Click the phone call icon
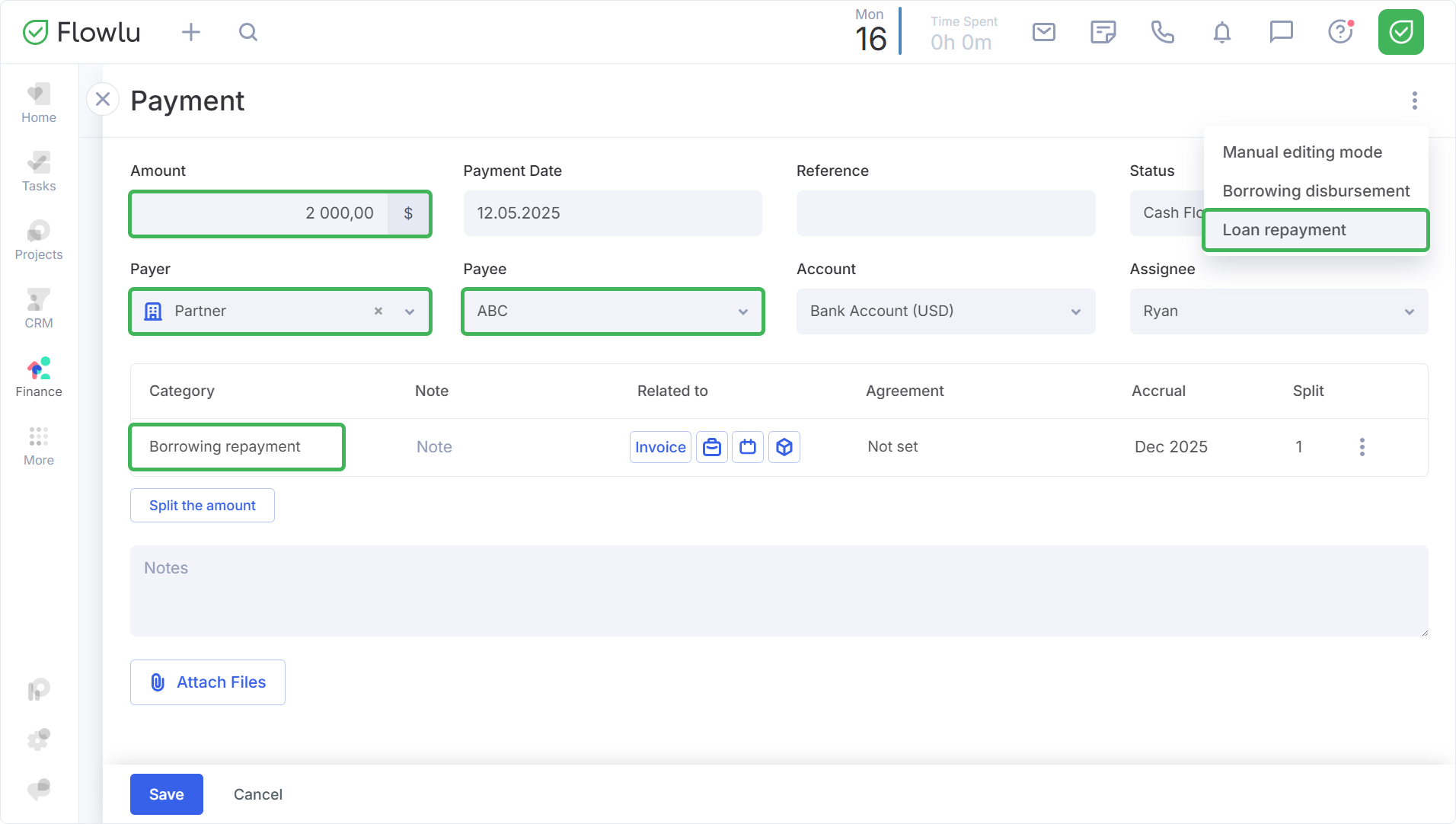Viewport: 1456px width, 824px height. pos(1162,32)
